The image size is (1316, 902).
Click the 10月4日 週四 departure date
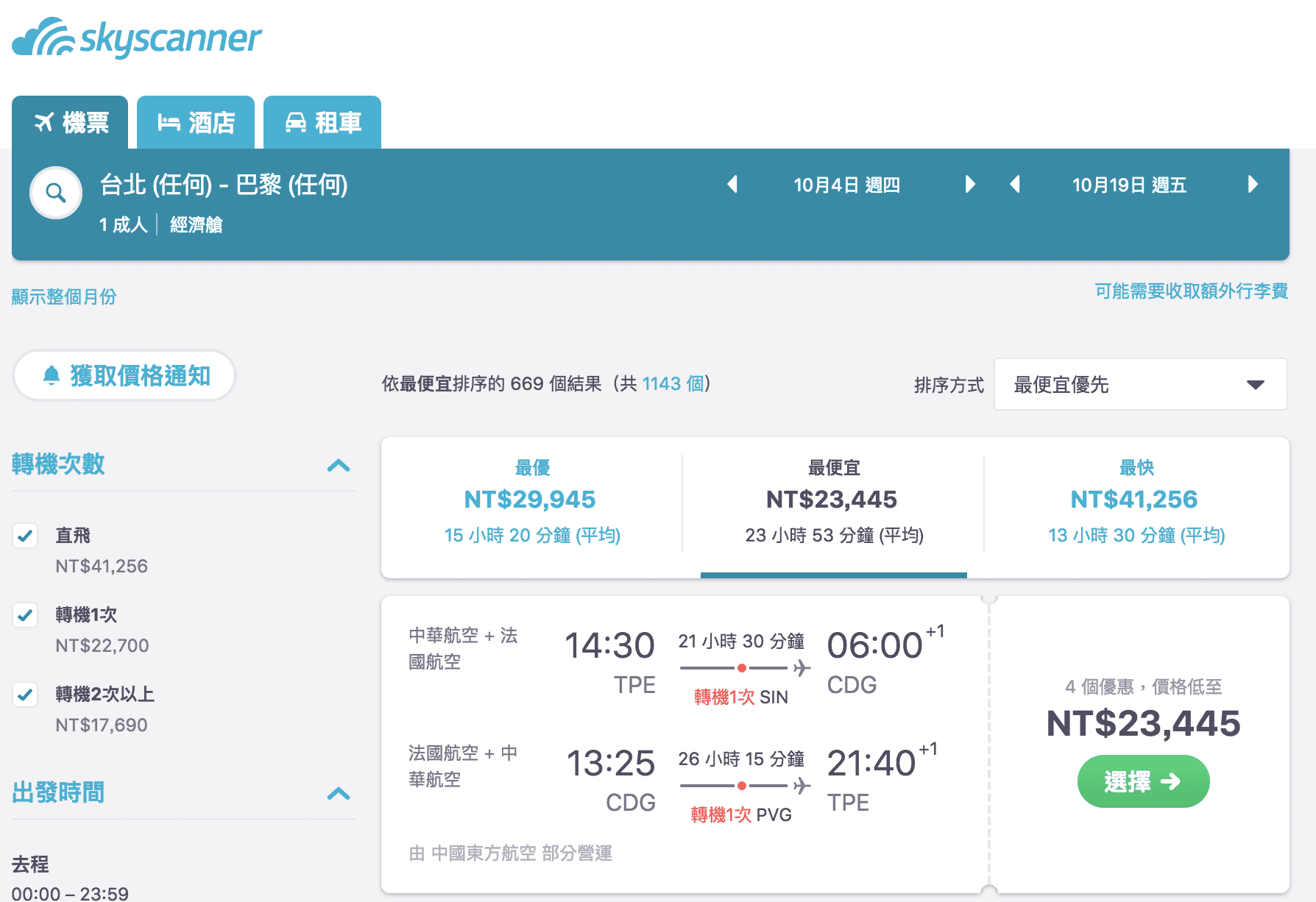[x=846, y=185]
